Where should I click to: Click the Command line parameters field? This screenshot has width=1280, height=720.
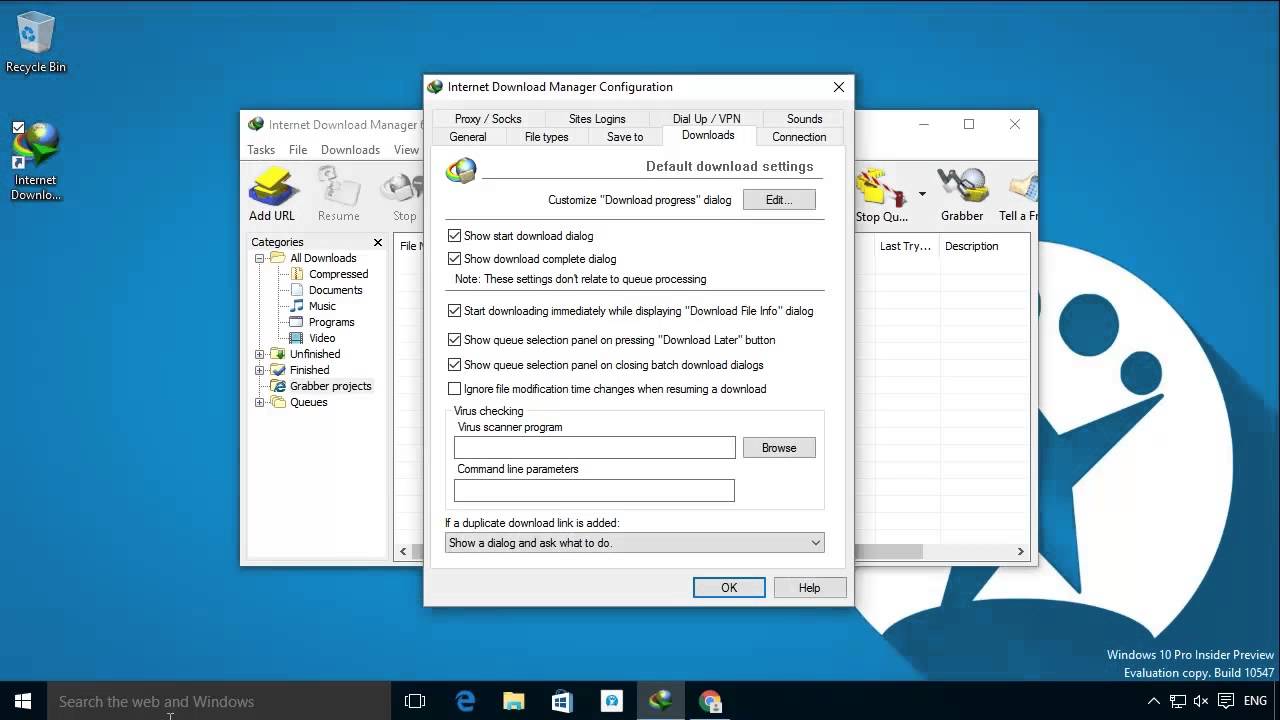pyautogui.click(x=594, y=490)
